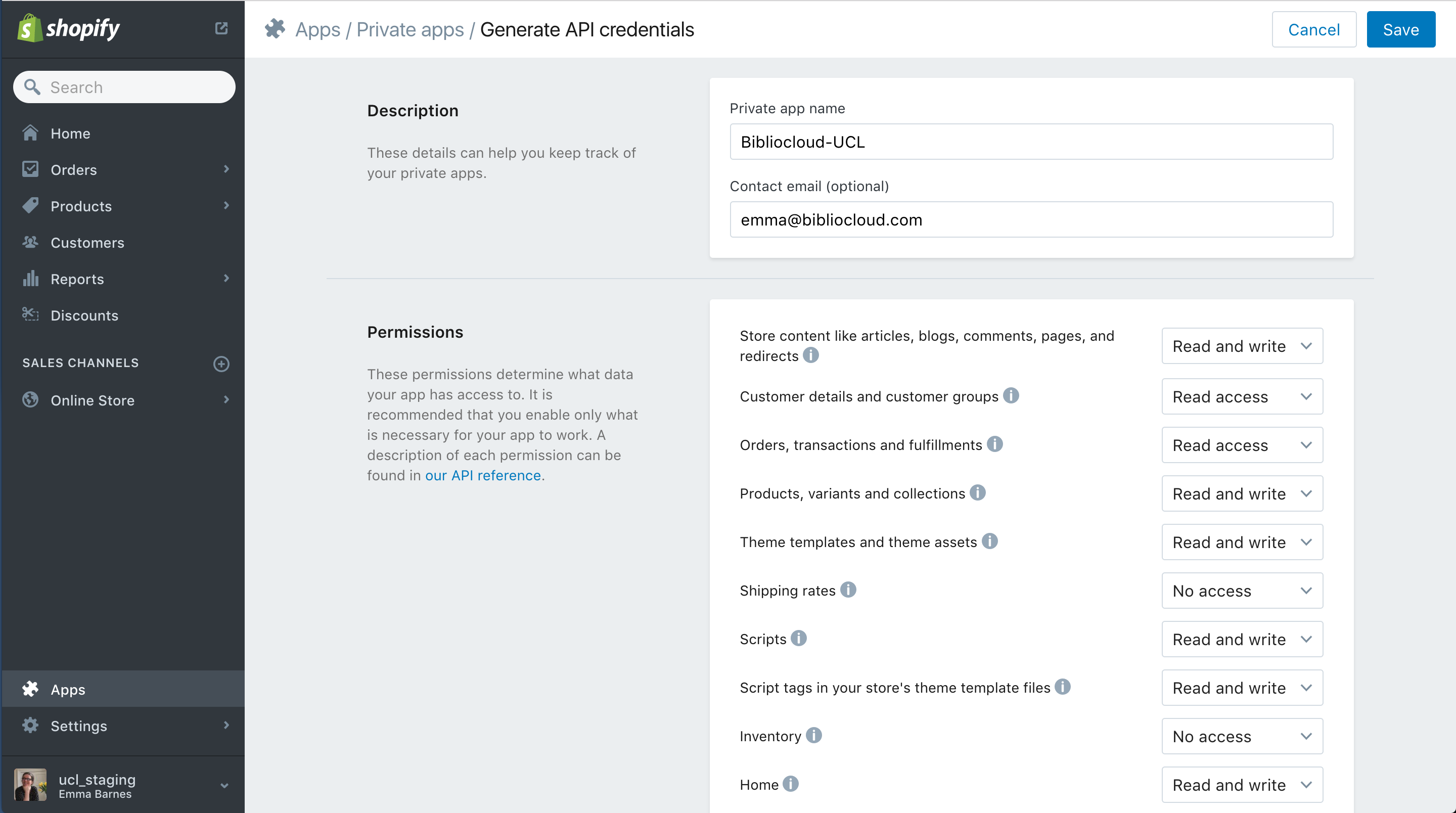
Task: Click the Private app name field
Action: tap(1031, 142)
